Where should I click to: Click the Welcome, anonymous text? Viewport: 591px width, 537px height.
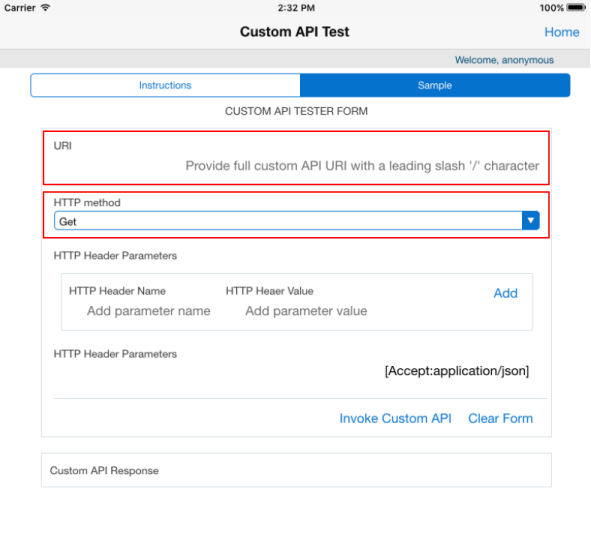(x=504, y=60)
